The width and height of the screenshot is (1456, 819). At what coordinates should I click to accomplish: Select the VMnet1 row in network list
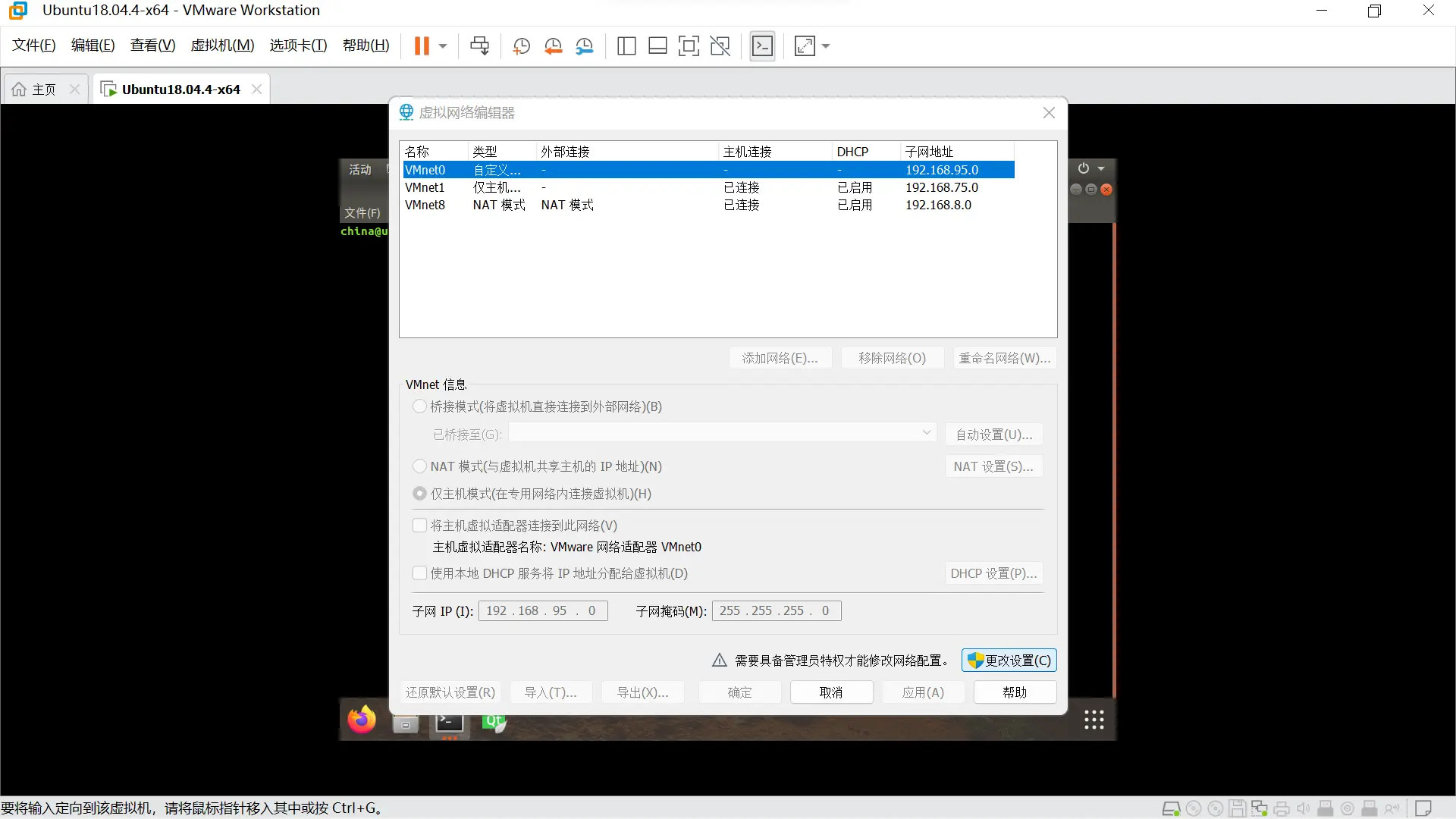[708, 187]
